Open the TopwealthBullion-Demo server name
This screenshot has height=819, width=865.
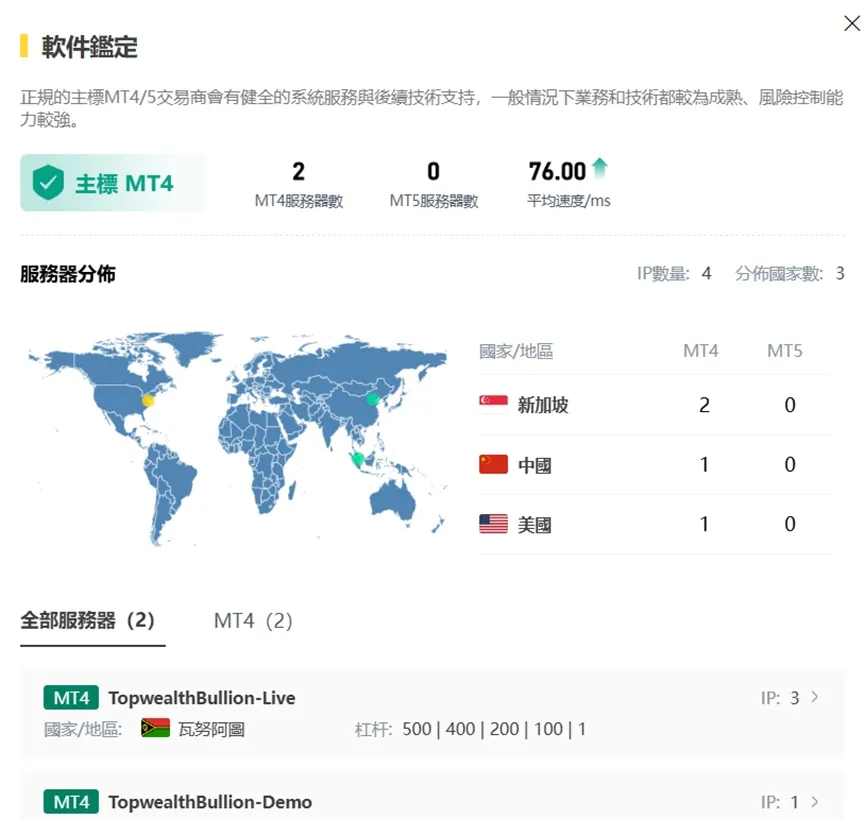click(x=210, y=802)
